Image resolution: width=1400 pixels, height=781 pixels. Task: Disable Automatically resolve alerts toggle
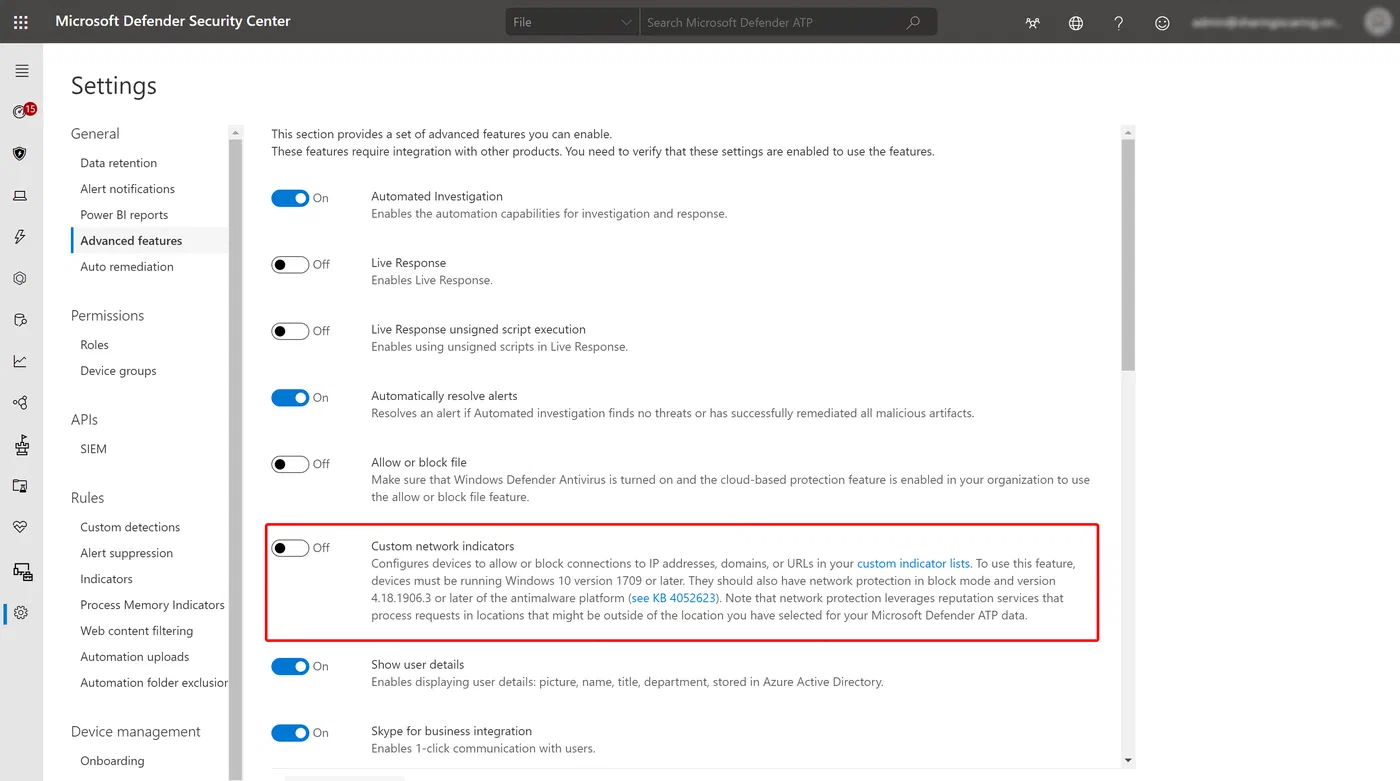(x=290, y=398)
